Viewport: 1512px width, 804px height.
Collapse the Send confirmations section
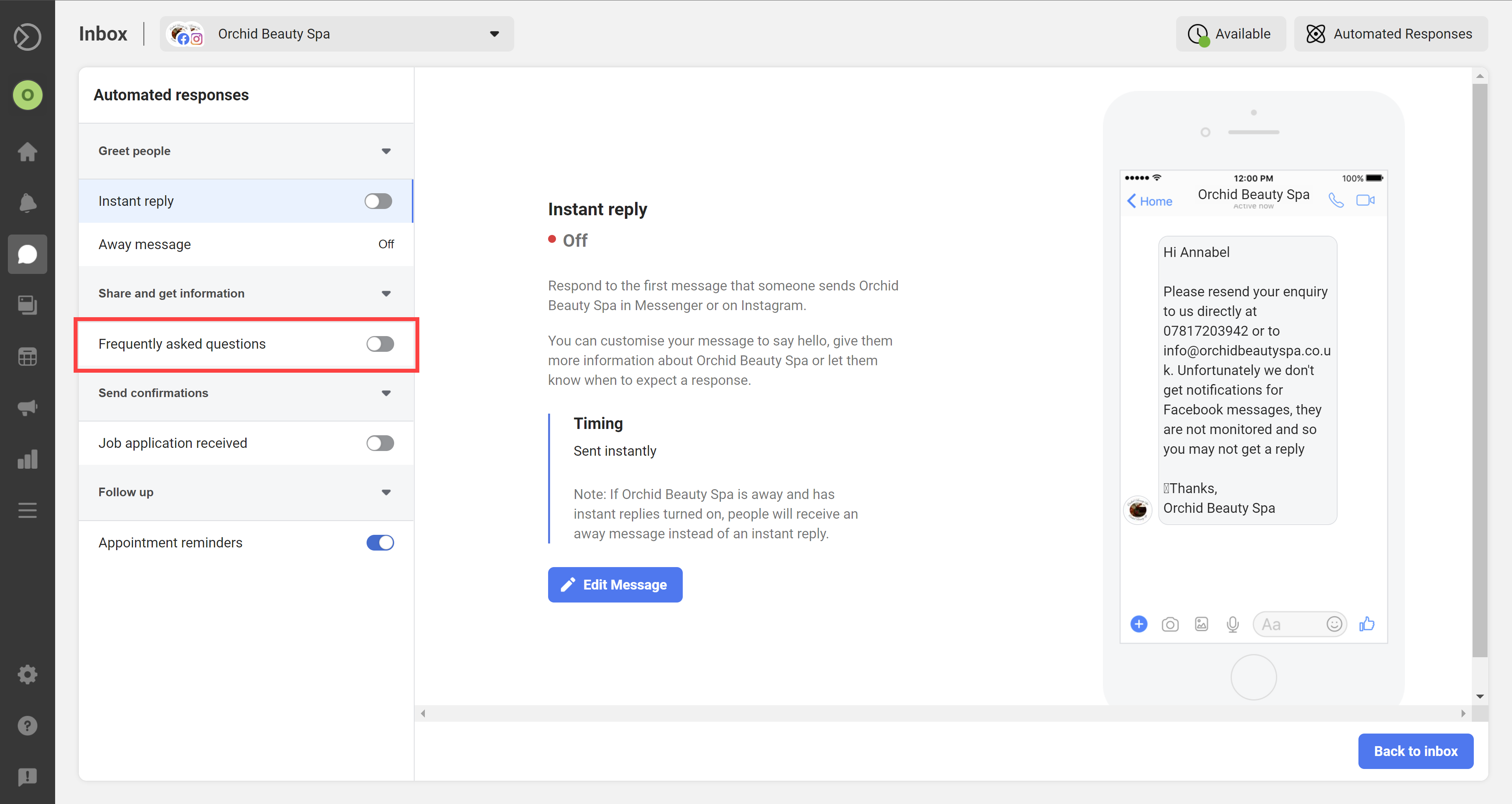coord(385,393)
